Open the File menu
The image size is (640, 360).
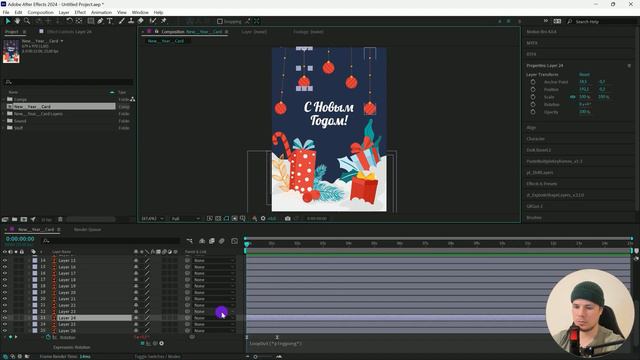point(6,12)
